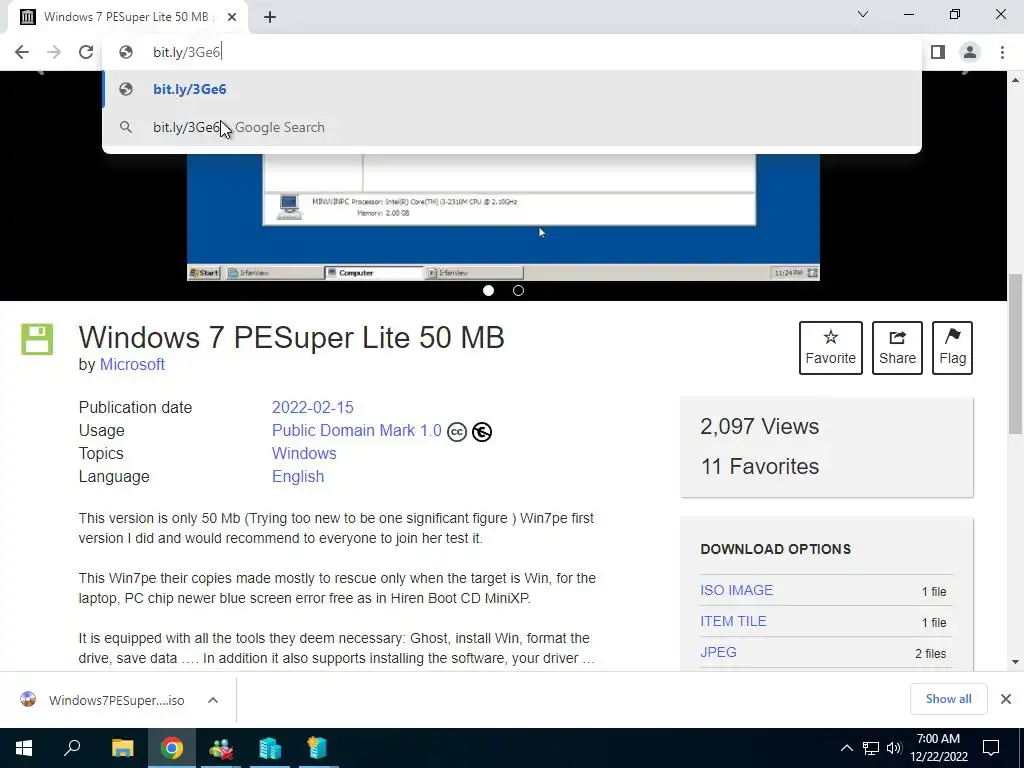The image size is (1024, 768).
Task: Select first carousel dot indicator
Action: pyautogui.click(x=488, y=291)
